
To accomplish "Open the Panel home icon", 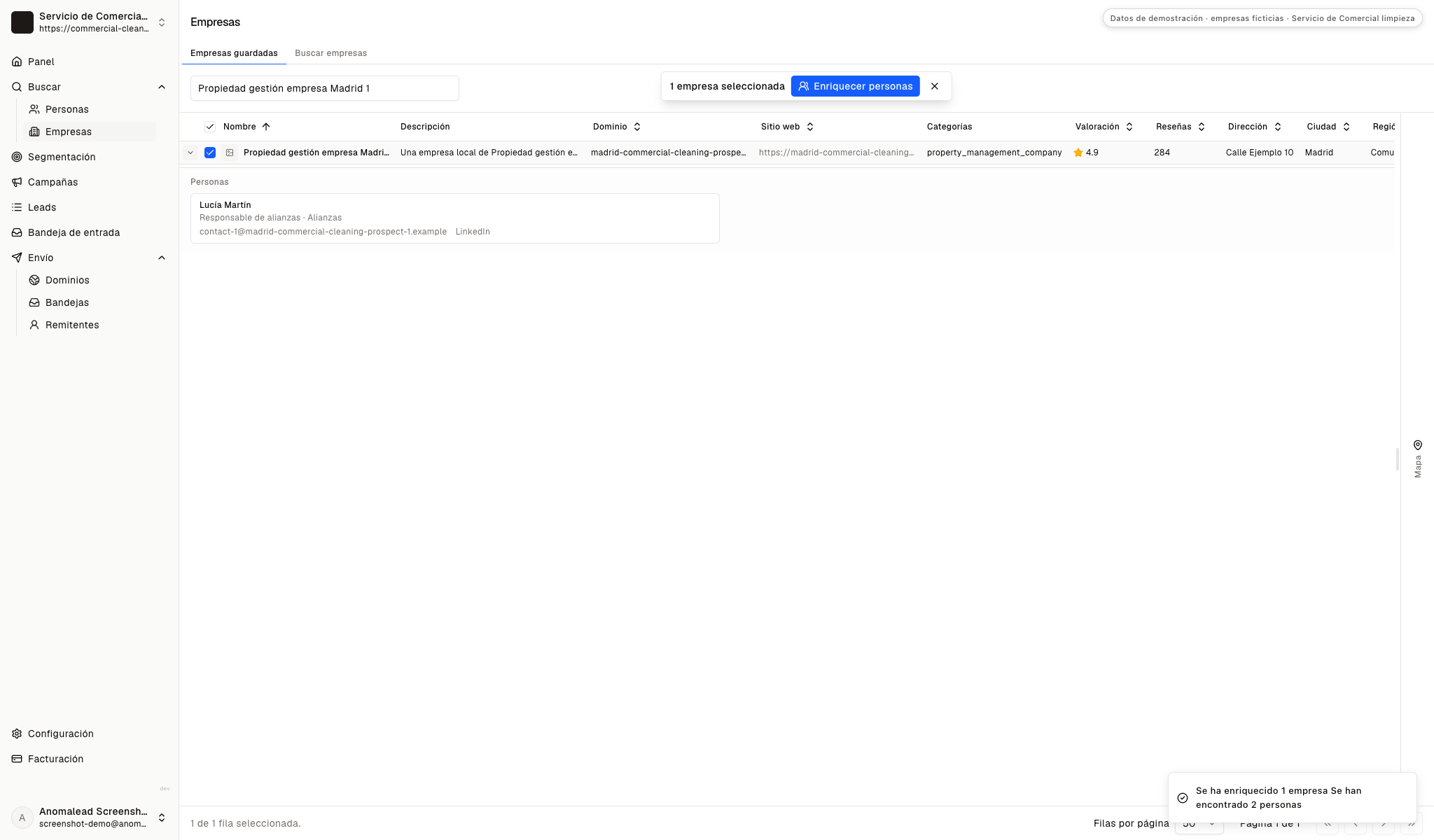I will pyautogui.click(x=17, y=62).
